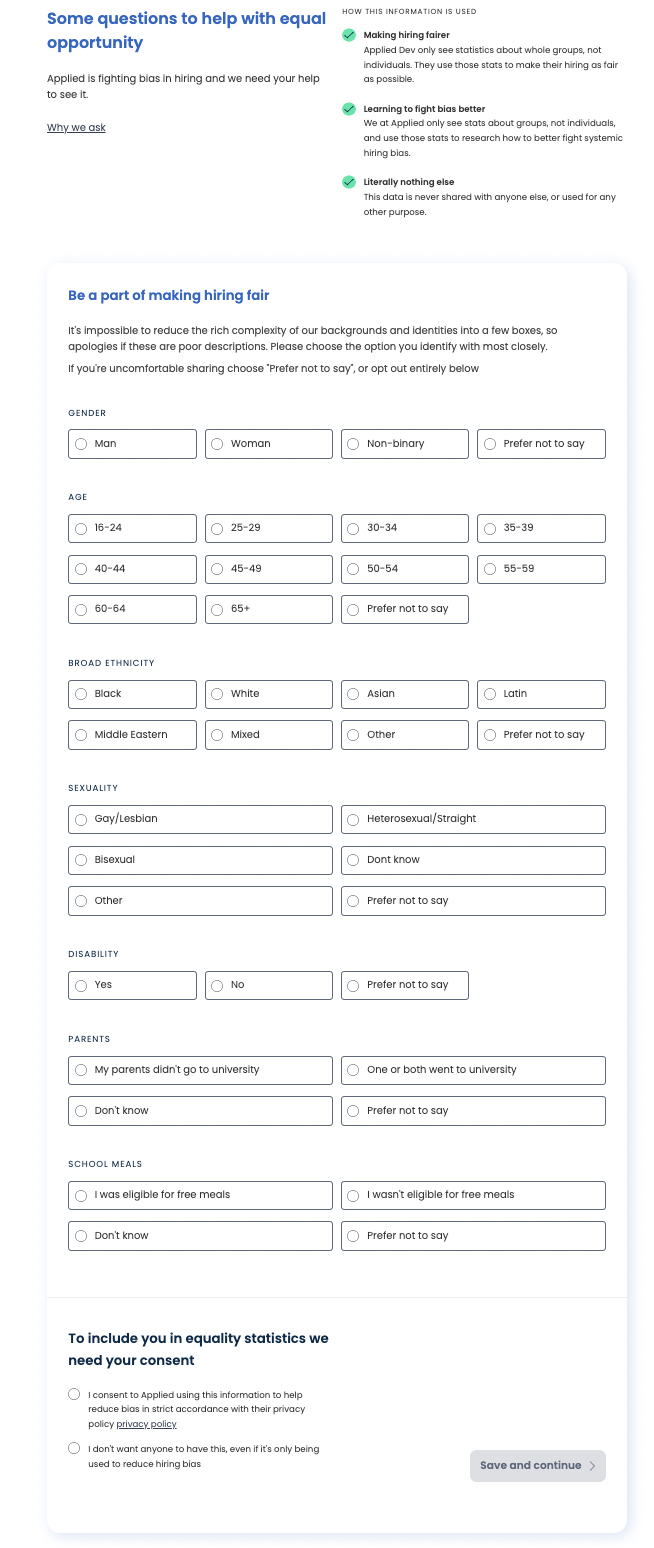
Task: Pick the 65+ age option
Action: click(217, 609)
